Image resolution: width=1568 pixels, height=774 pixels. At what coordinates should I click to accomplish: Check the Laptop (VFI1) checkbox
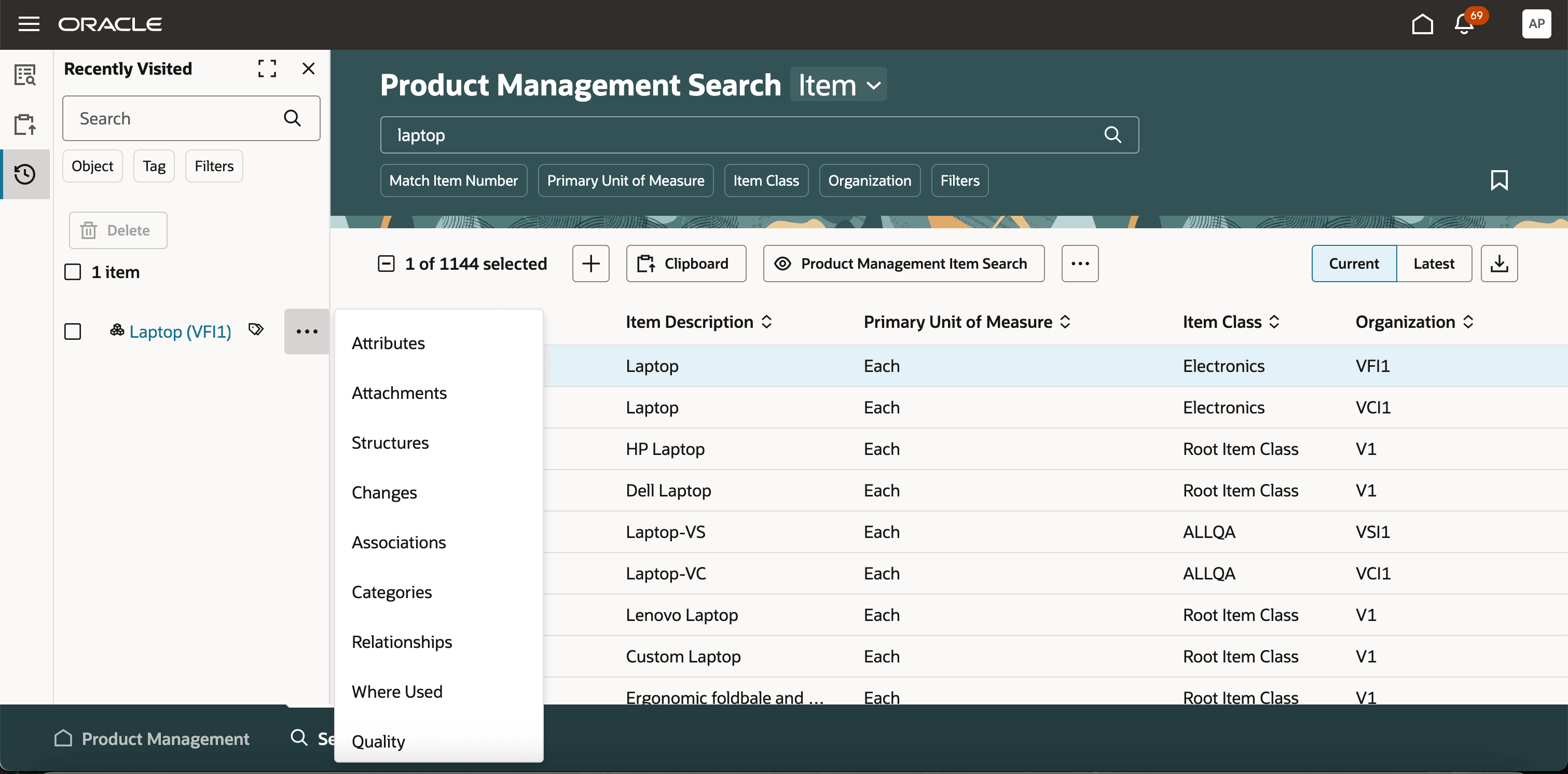(x=73, y=331)
